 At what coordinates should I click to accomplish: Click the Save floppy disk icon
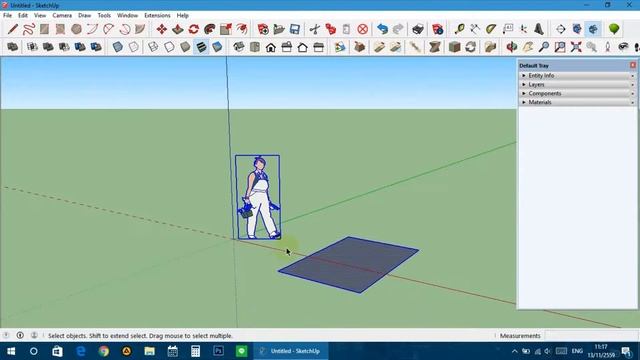(x=295, y=29)
